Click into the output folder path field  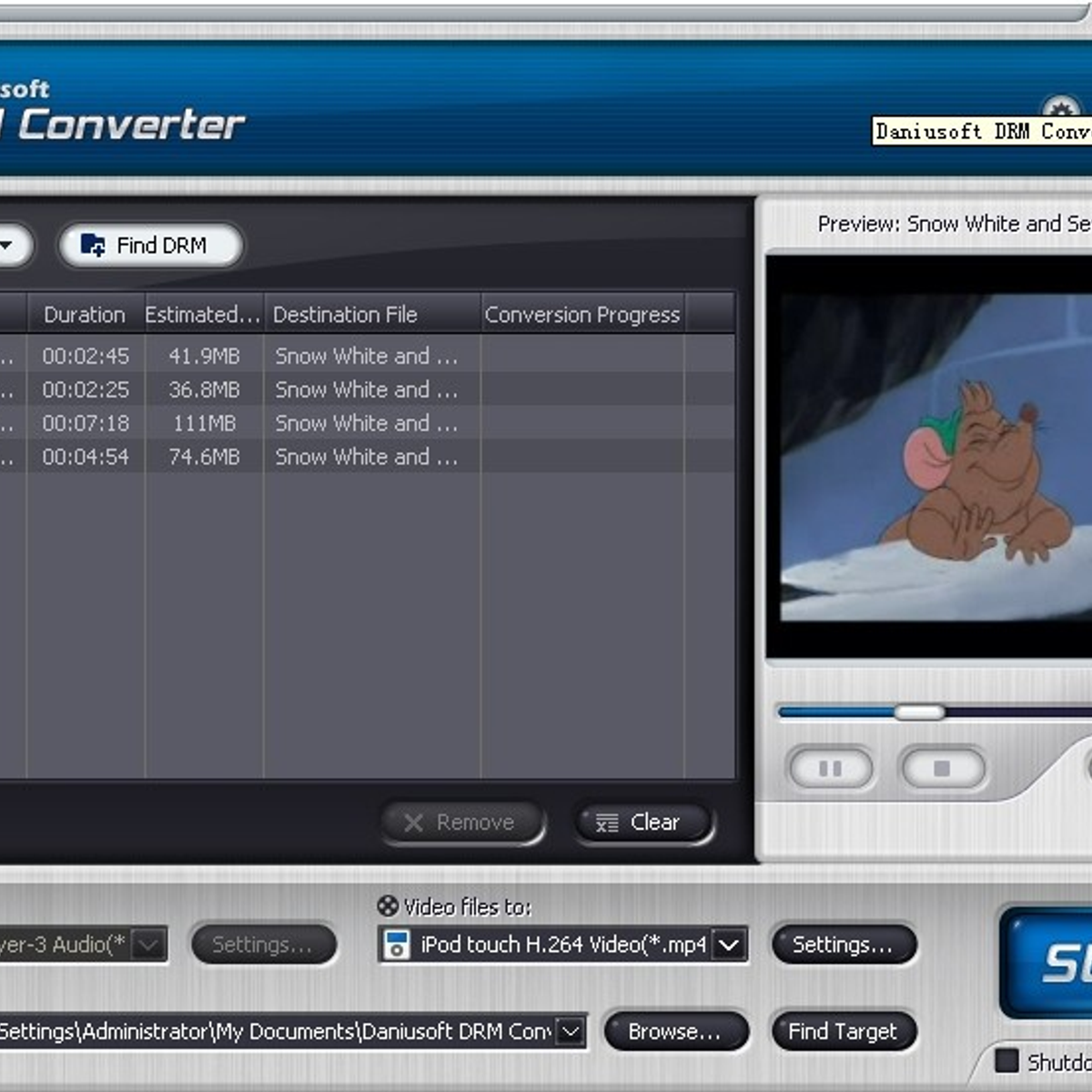click(x=277, y=1031)
